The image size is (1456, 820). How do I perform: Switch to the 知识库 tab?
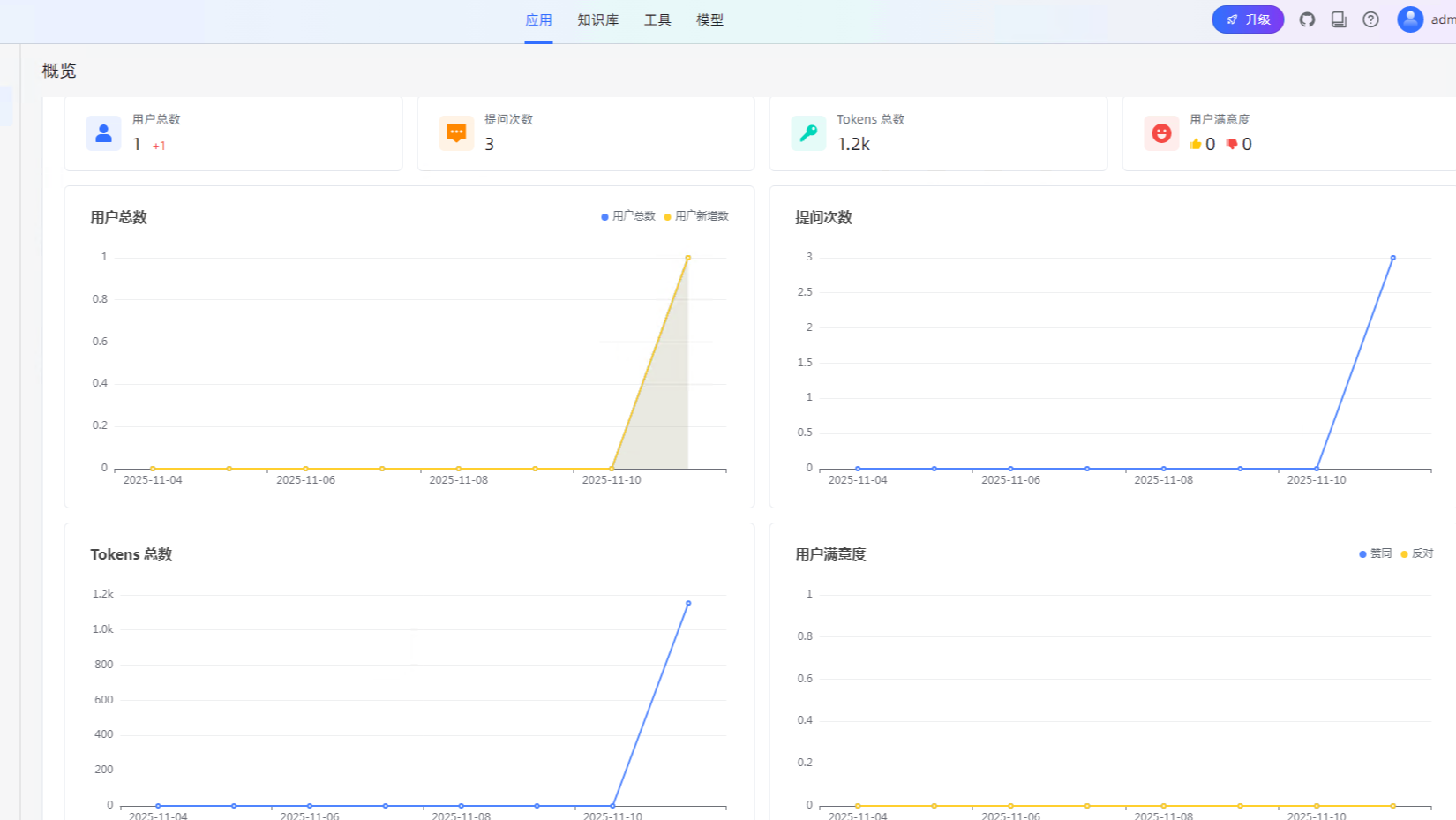point(597,19)
